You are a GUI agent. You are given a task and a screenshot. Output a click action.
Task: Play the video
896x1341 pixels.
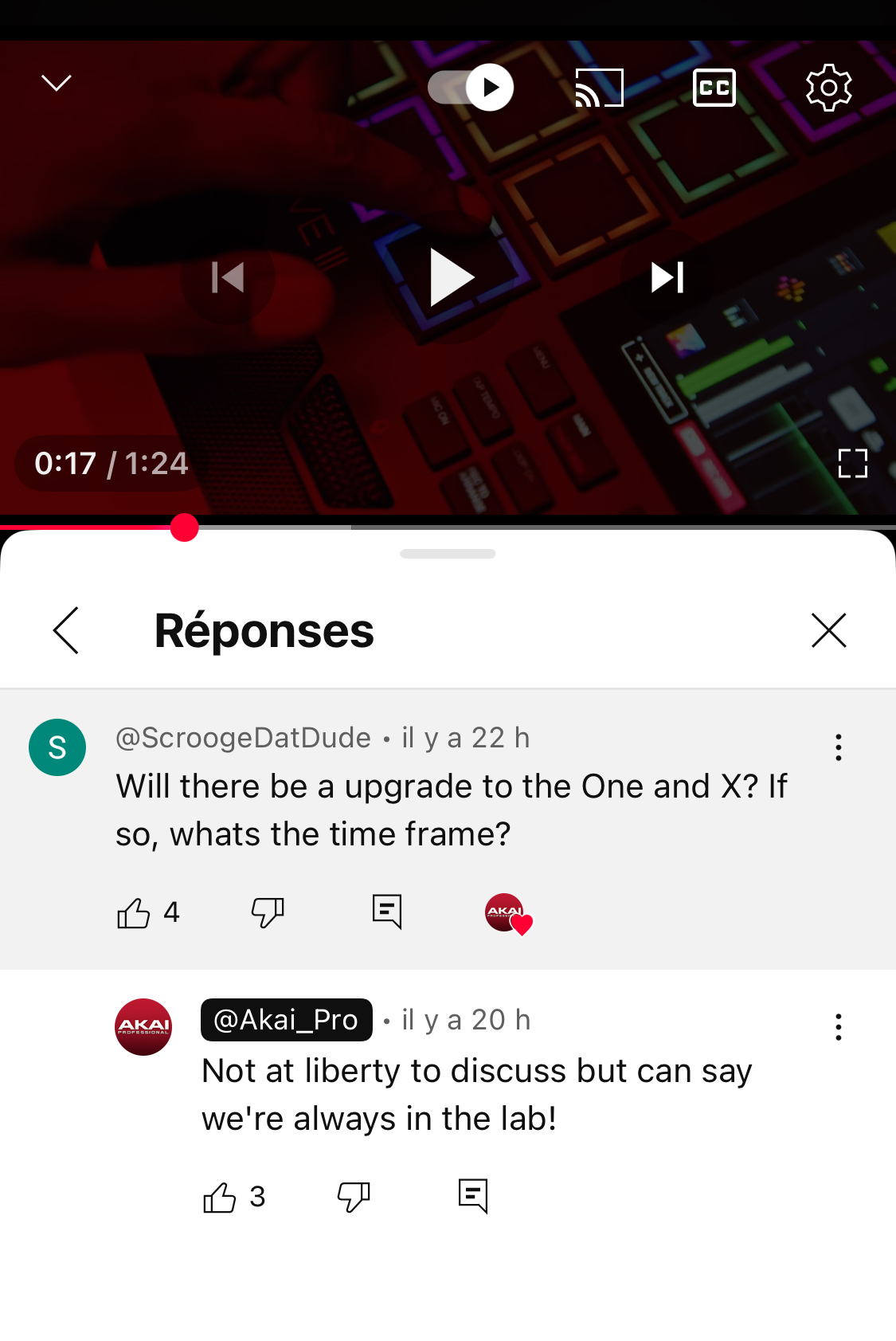[452, 277]
